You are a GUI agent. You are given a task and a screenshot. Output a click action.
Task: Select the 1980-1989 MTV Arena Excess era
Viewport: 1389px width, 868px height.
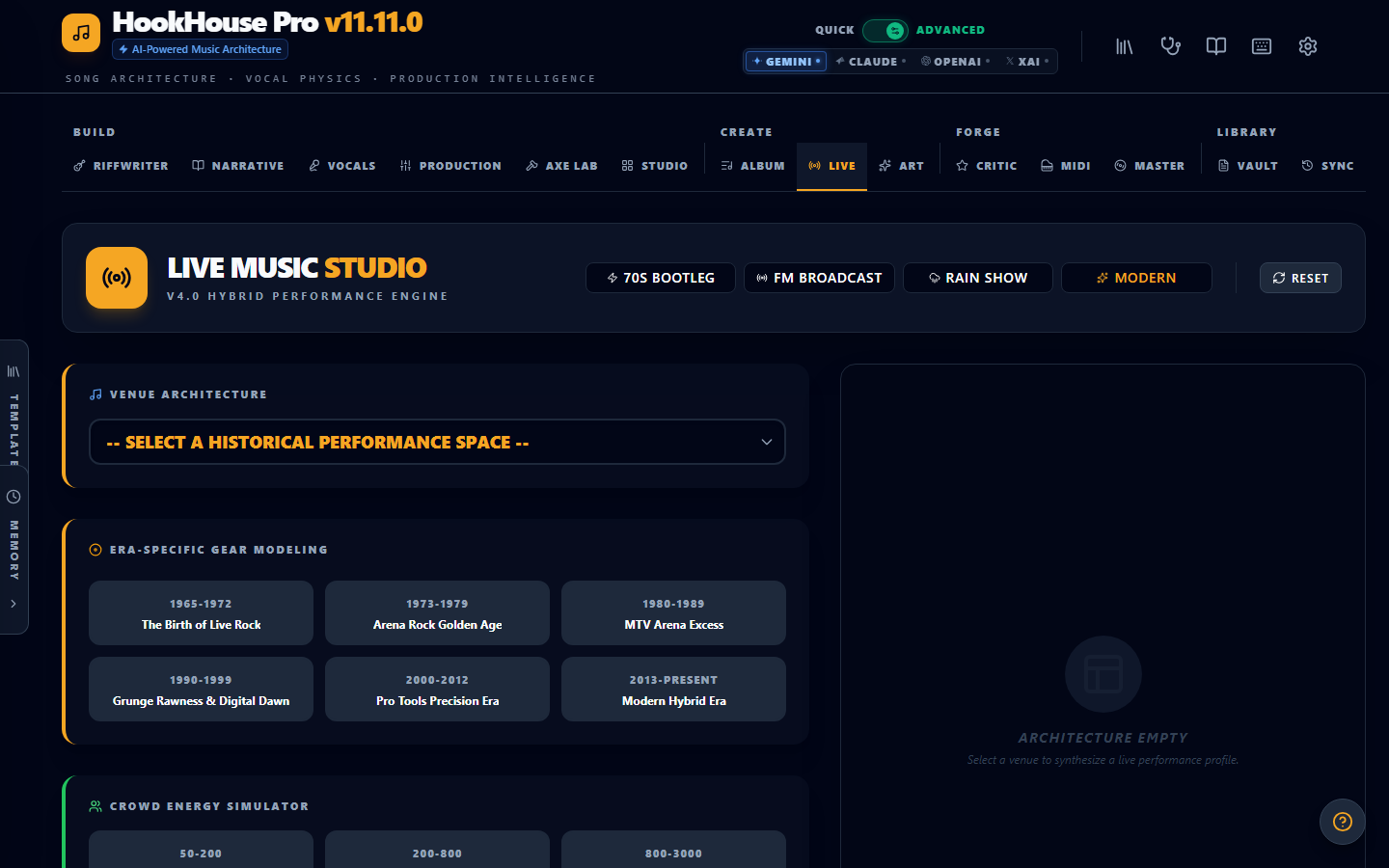(x=672, y=612)
